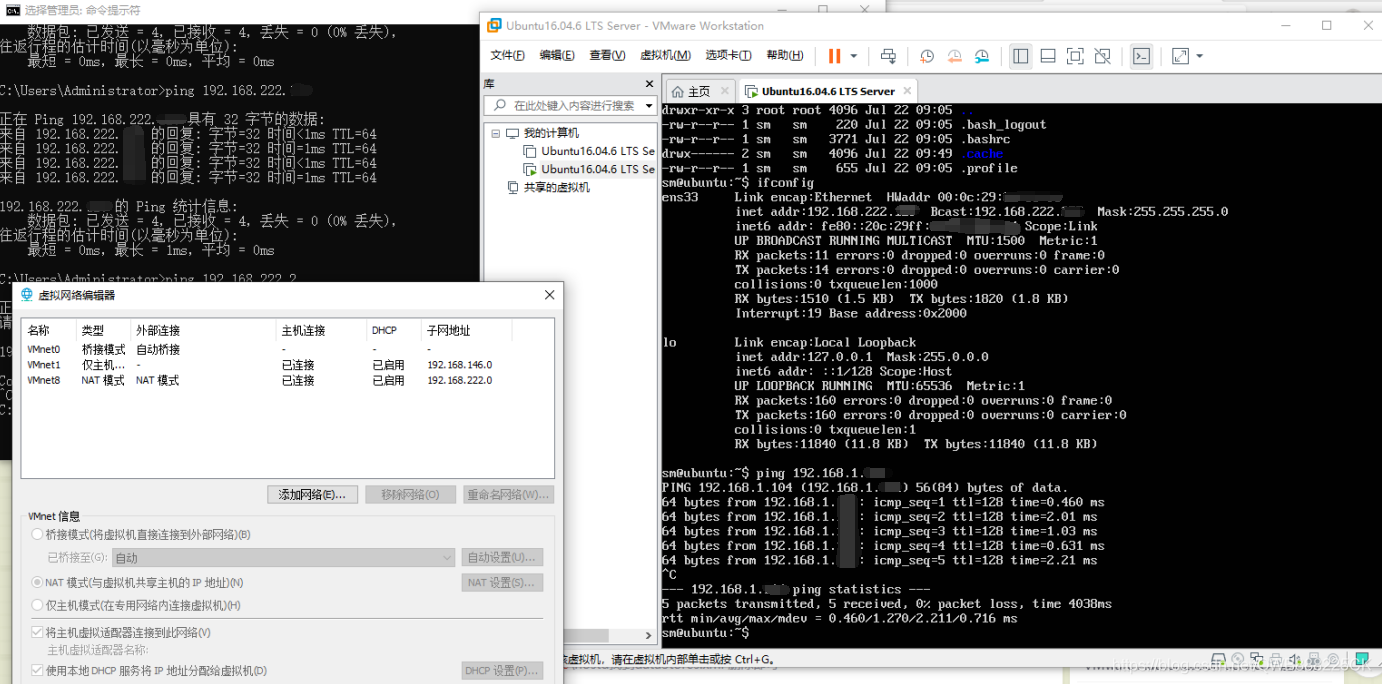1382x684 pixels.
Task: Select the VMnet1 row in network list
Action: tap(287, 365)
